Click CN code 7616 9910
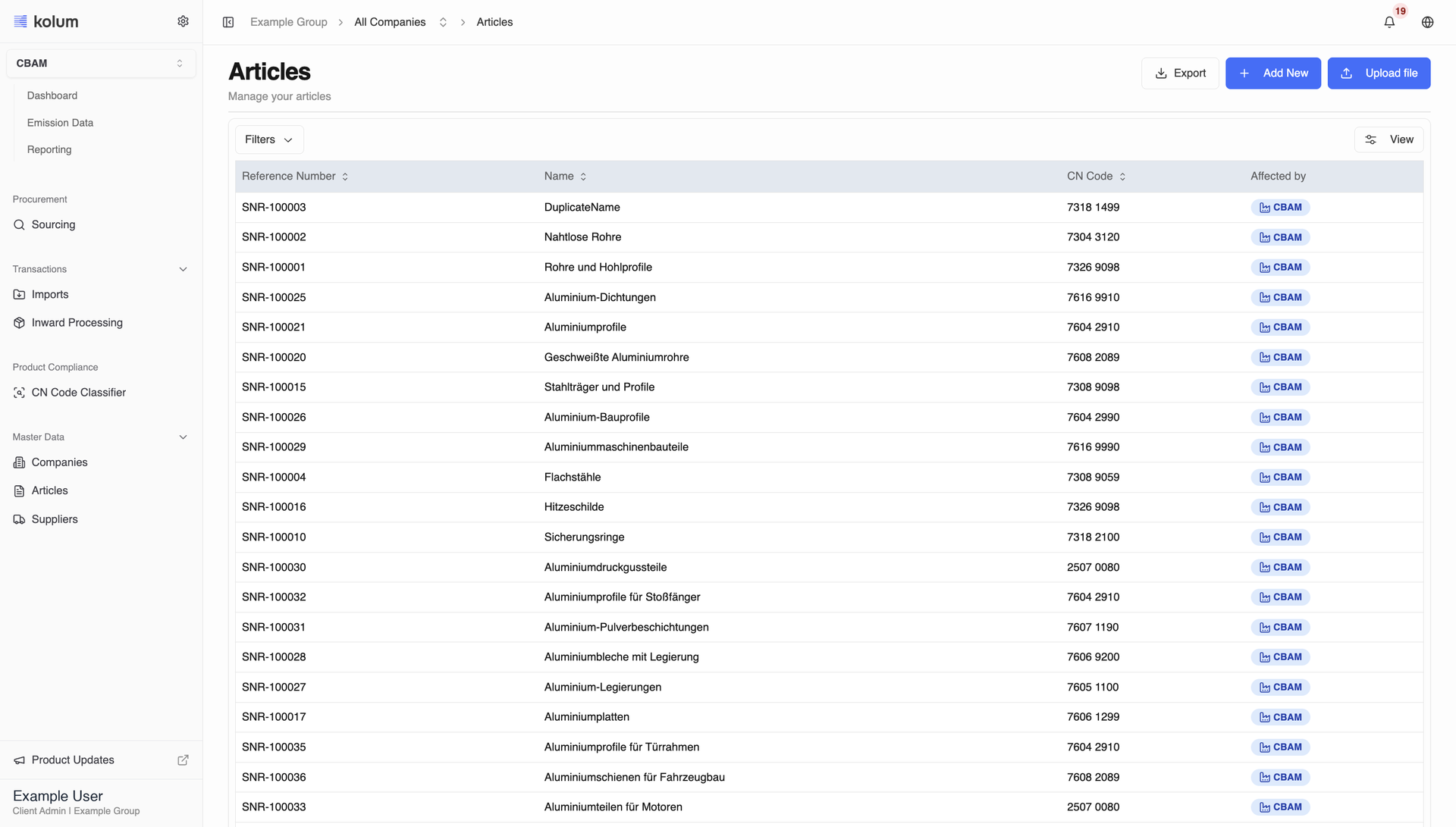 point(1093,297)
